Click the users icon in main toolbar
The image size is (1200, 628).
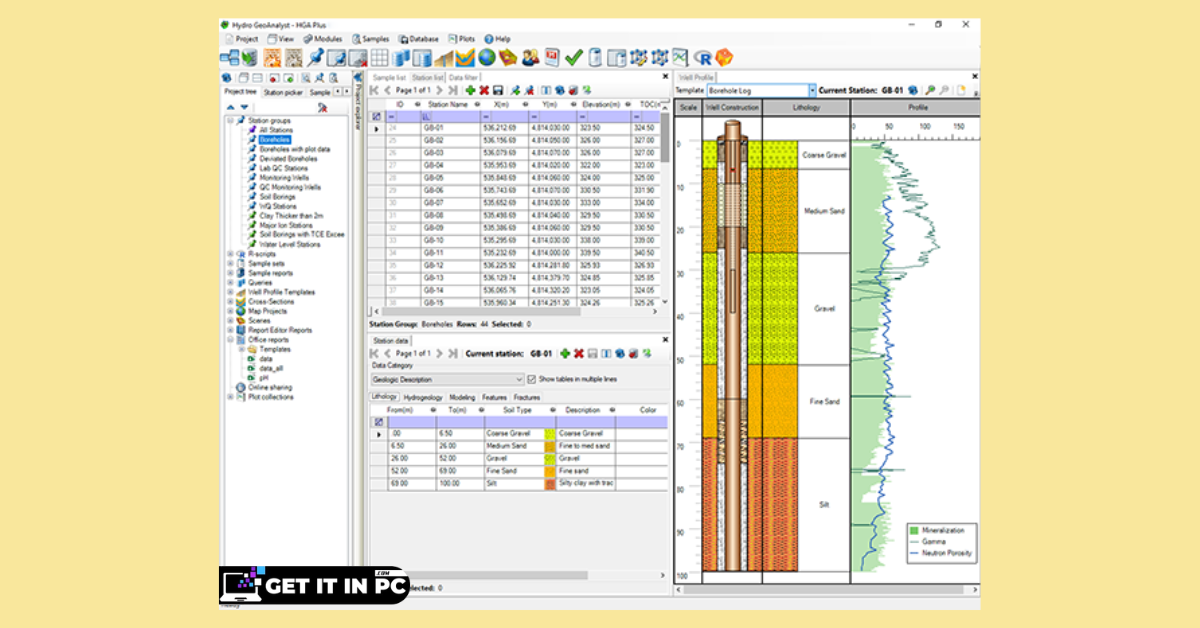(x=531, y=58)
